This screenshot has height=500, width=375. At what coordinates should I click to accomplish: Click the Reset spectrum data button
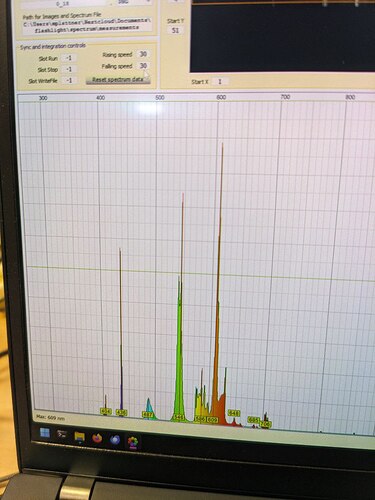coord(118,80)
